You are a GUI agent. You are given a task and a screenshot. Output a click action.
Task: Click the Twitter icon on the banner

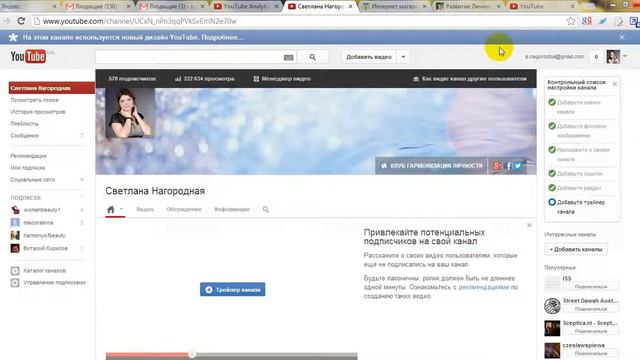(518, 166)
